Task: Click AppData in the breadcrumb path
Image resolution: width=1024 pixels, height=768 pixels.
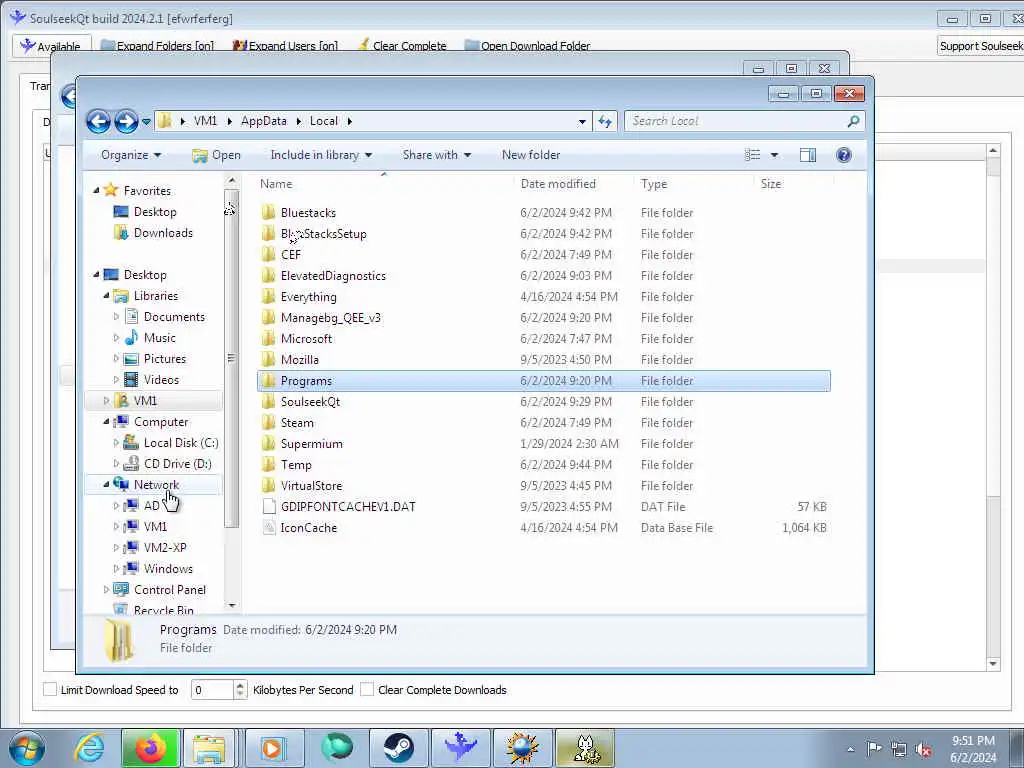Action: tap(263, 121)
